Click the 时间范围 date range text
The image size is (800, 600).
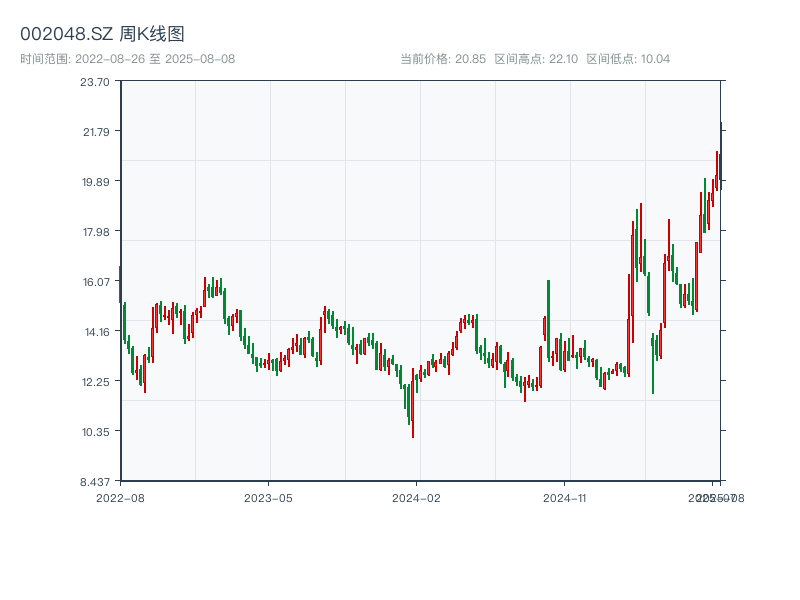(x=127, y=59)
